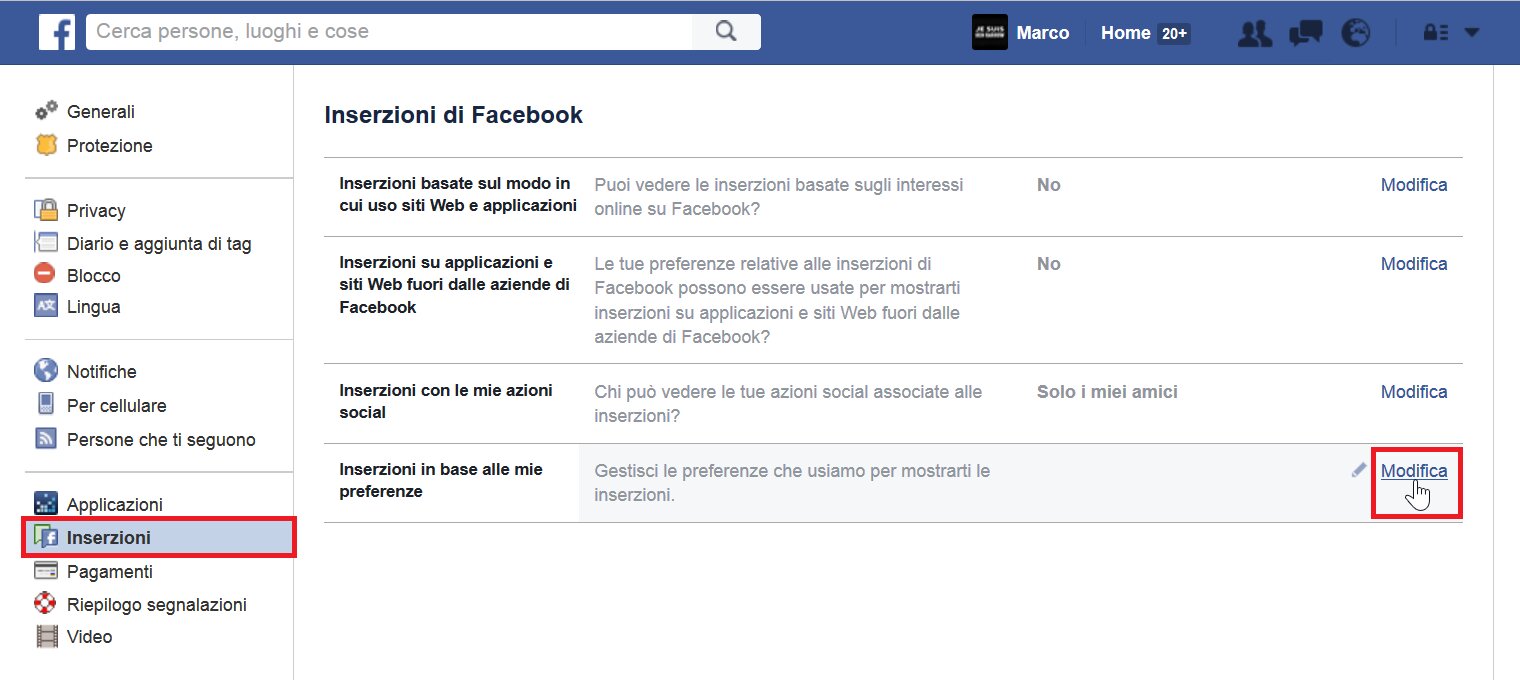
Task: Click the red Blocco icon
Action: click(46, 275)
